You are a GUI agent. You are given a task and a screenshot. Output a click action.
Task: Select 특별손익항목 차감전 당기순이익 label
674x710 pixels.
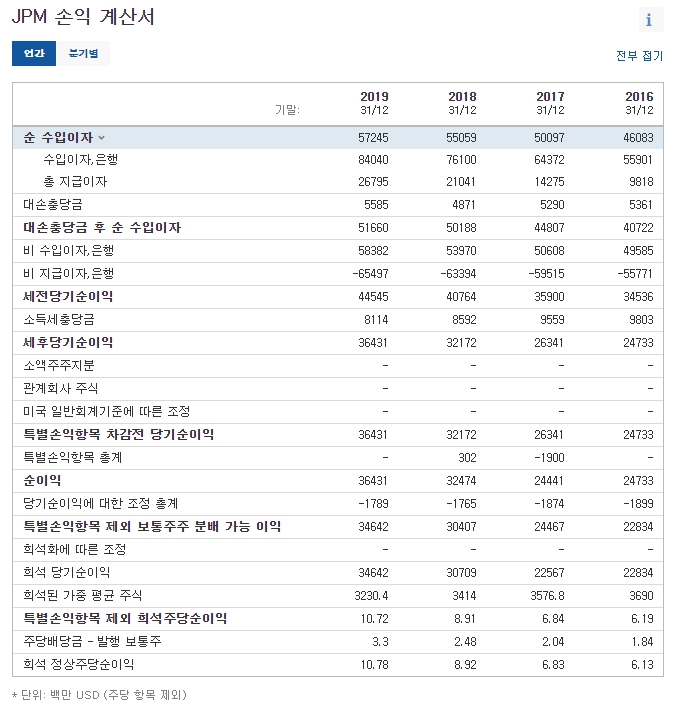pos(119,434)
